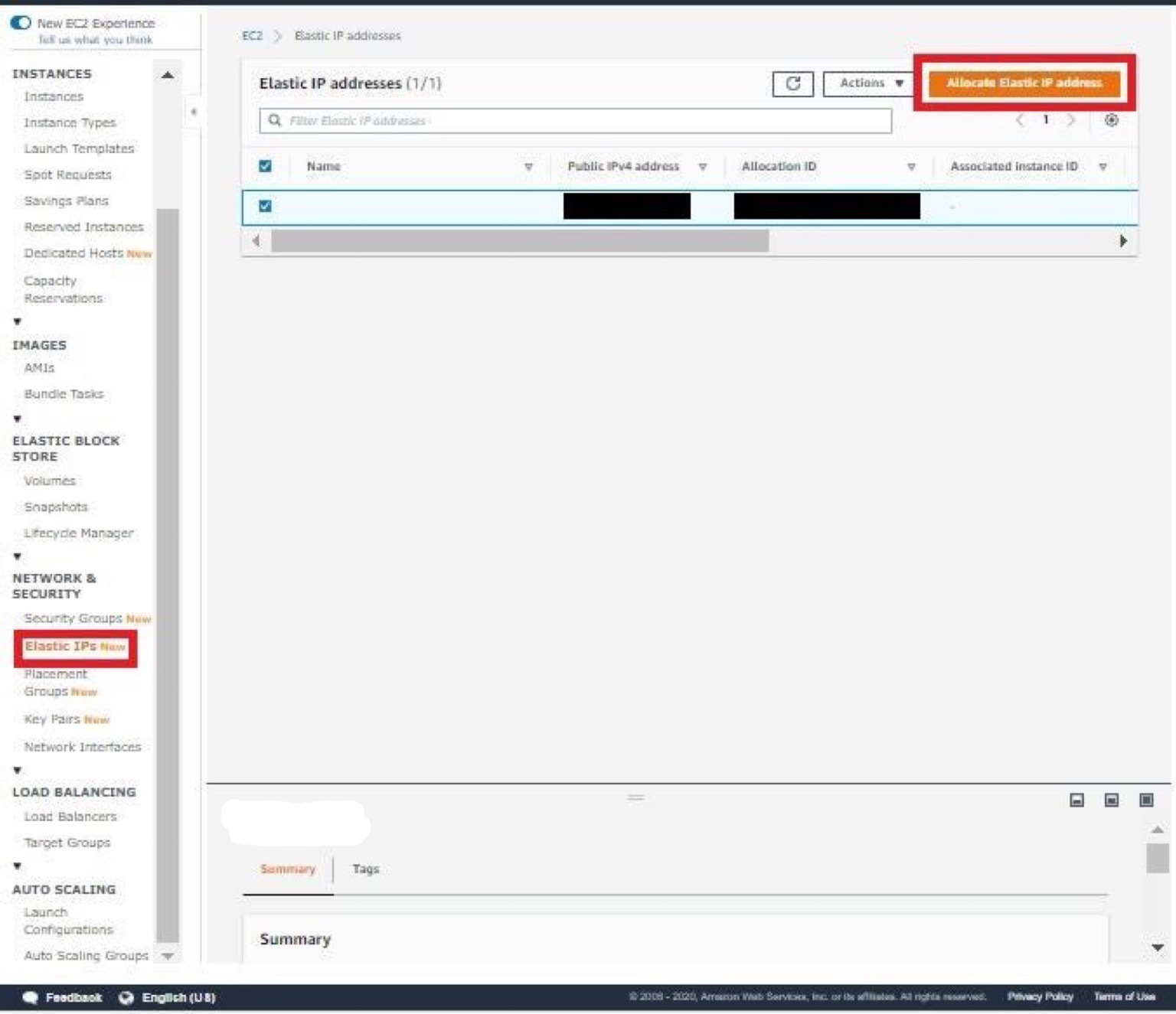Image resolution: width=1176 pixels, height=1014 pixels.
Task: Click the details panel scrollbar thumb
Action: click(1157, 858)
